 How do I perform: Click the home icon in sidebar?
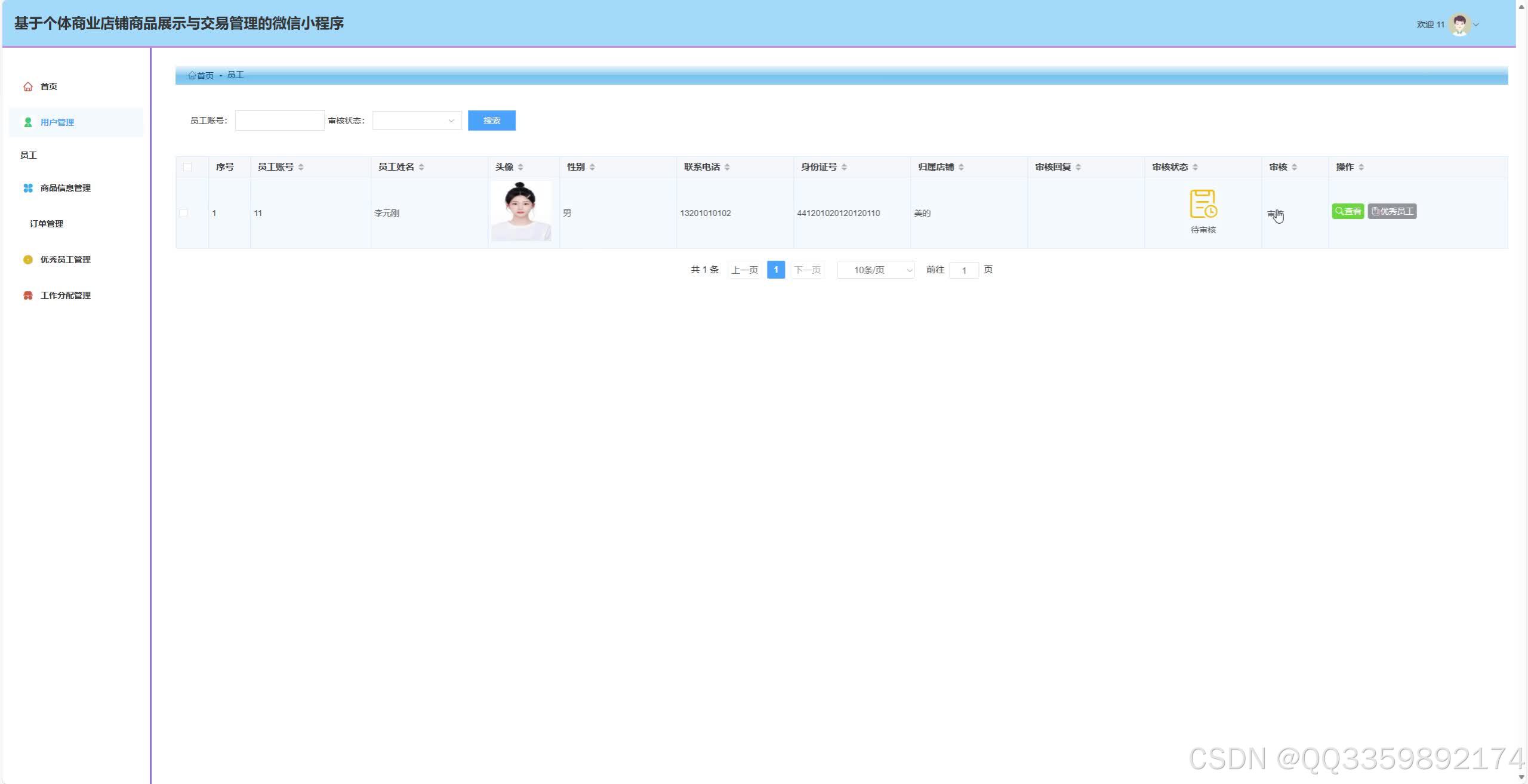(27, 87)
